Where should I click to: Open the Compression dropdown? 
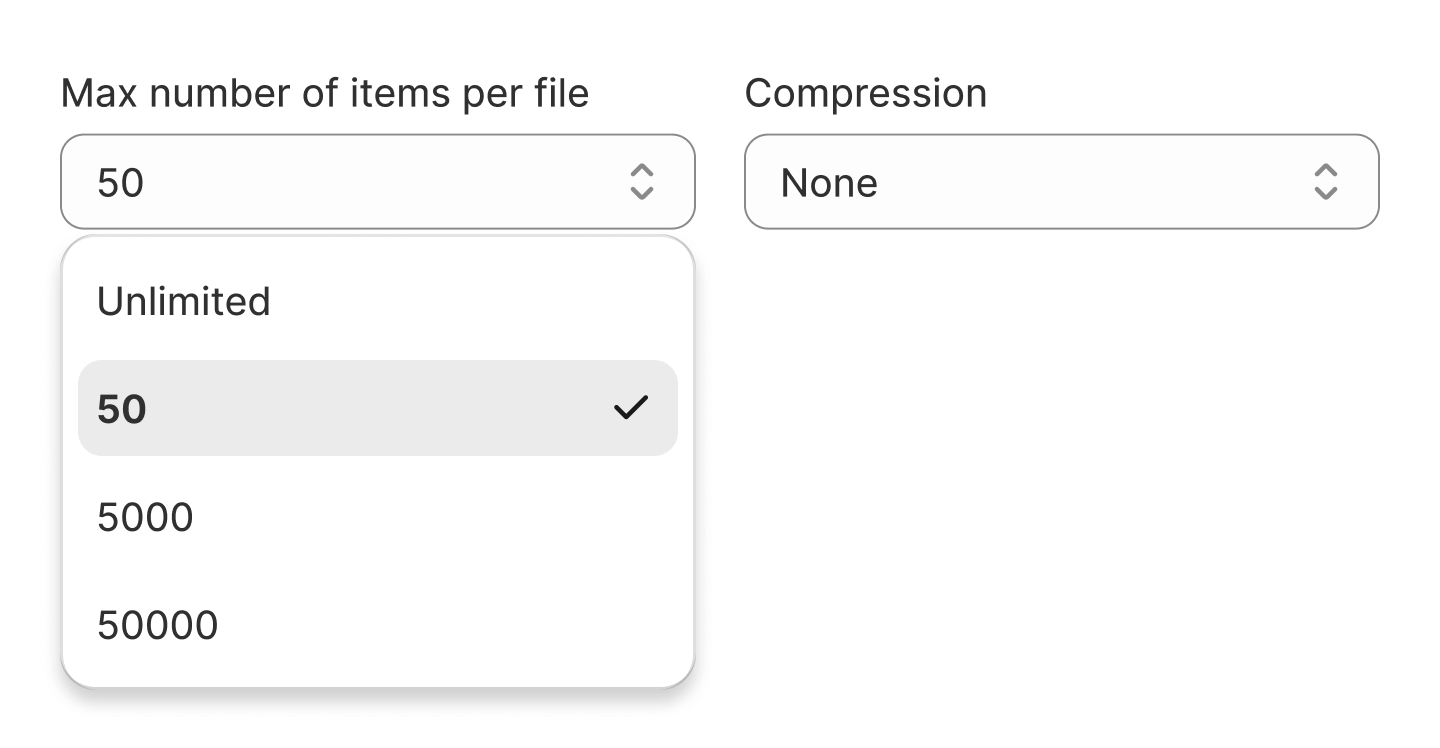pyautogui.click(x=1060, y=182)
